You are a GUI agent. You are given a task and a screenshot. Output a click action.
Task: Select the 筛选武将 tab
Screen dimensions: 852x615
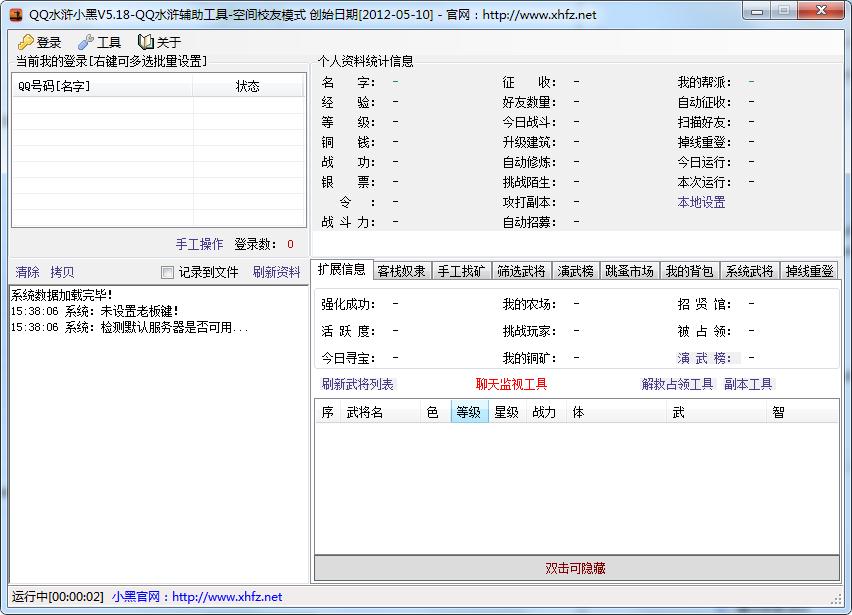pos(521,271)
